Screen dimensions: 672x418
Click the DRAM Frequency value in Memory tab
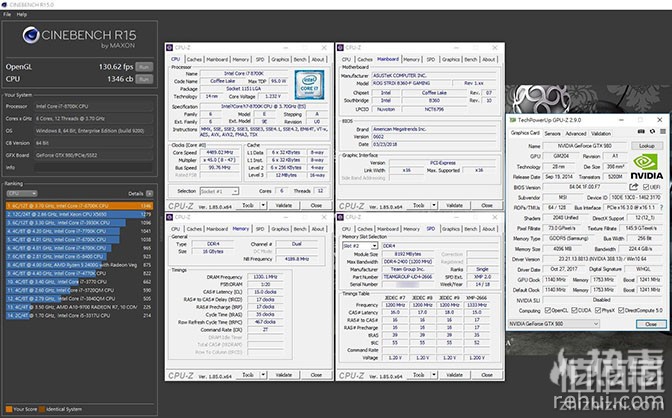coord(265,277)
